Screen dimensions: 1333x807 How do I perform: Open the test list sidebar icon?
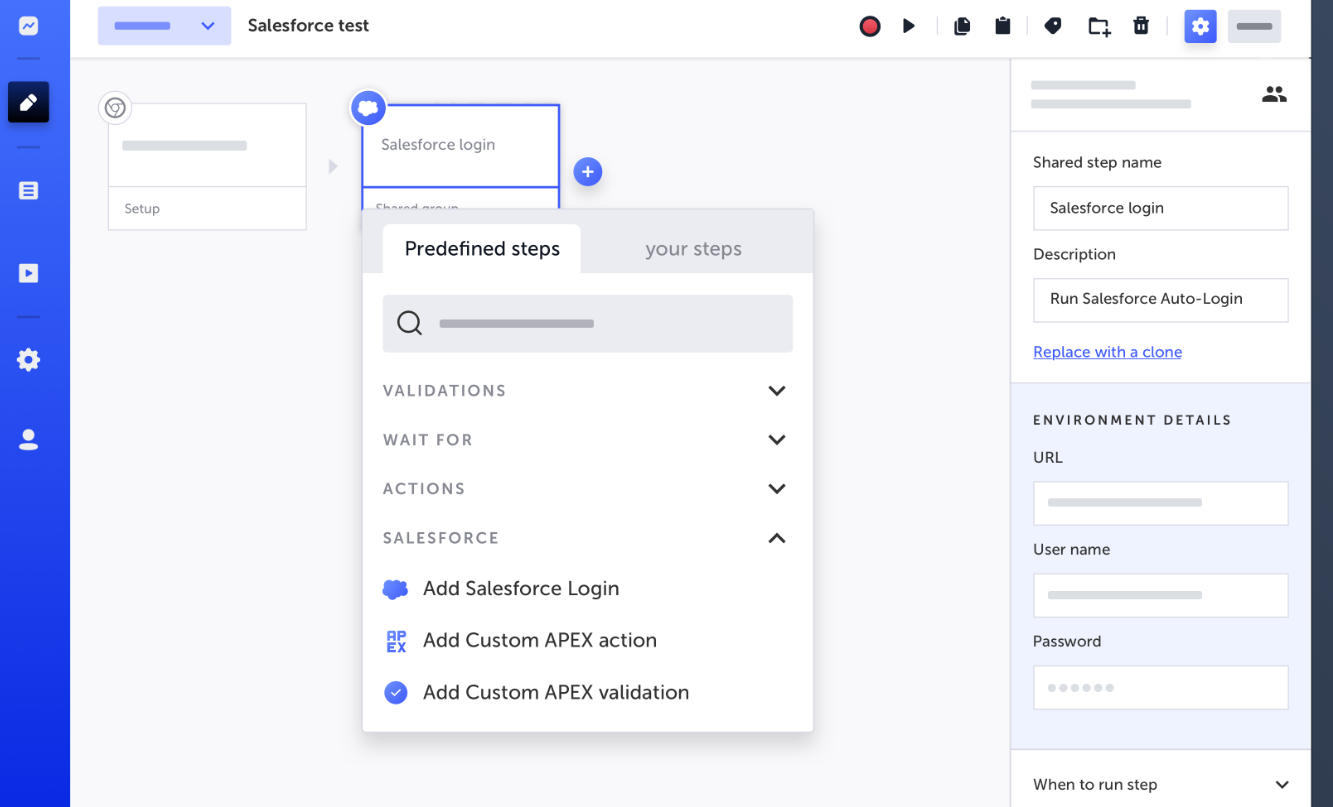(x=28, y=190)
